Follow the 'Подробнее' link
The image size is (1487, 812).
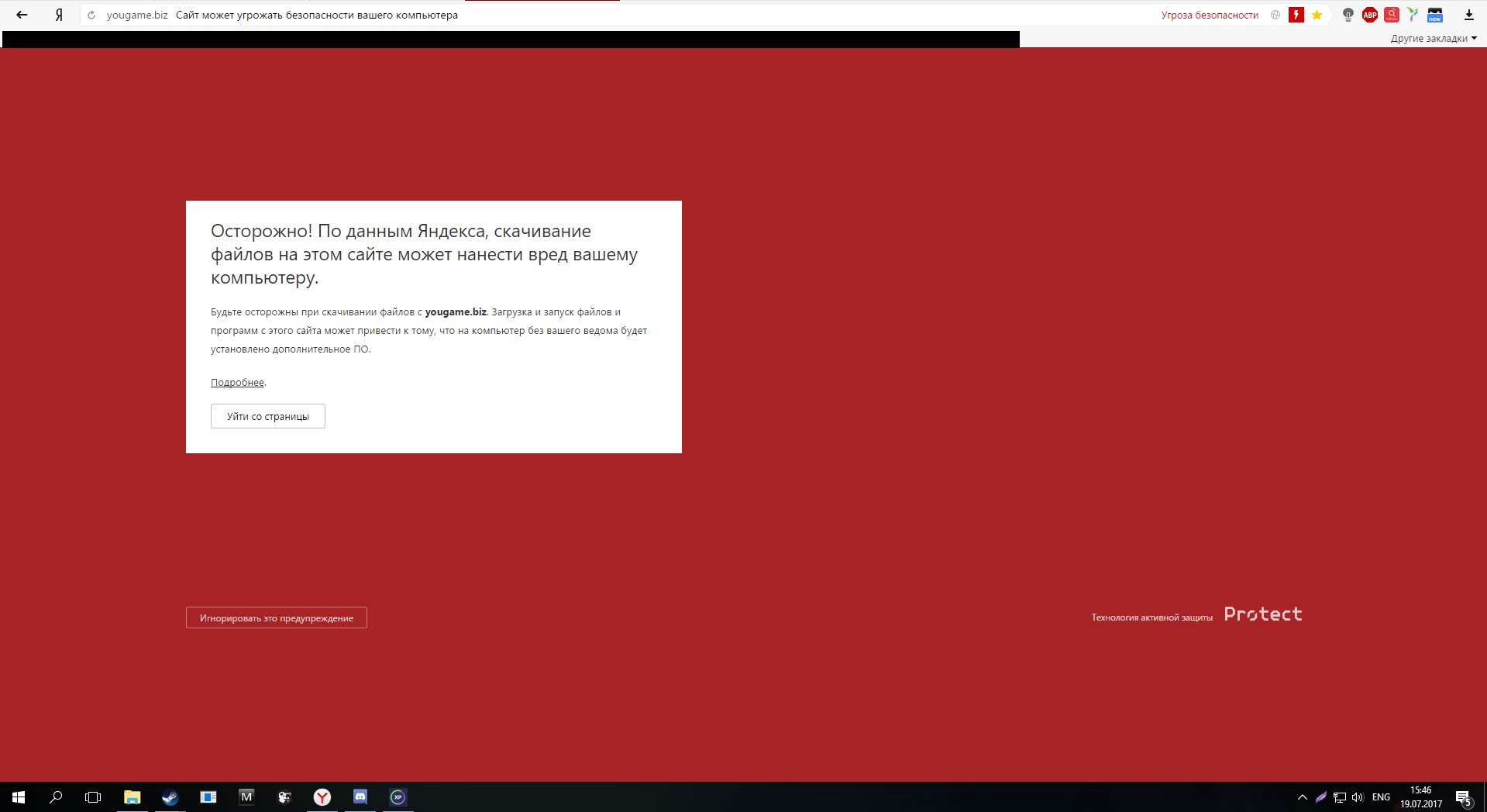[x=237, y=382]
